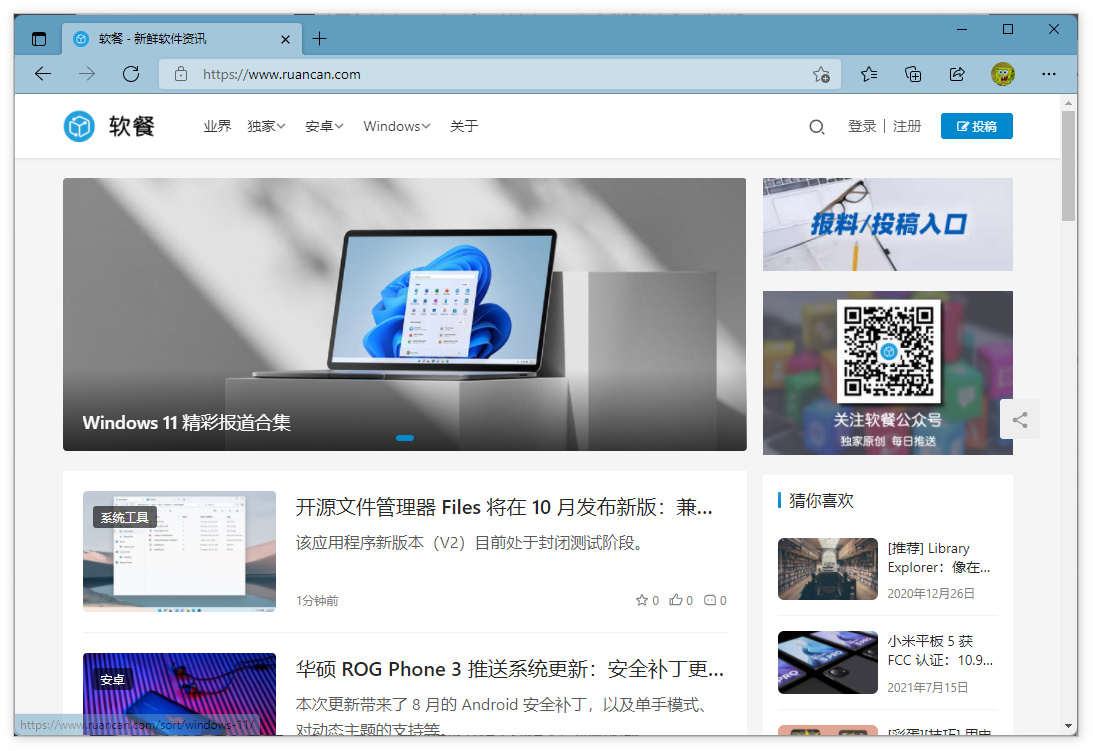1093x751 pixels.
Task: Click the WeChat QR code image
Action: click(x=888, y=352)
